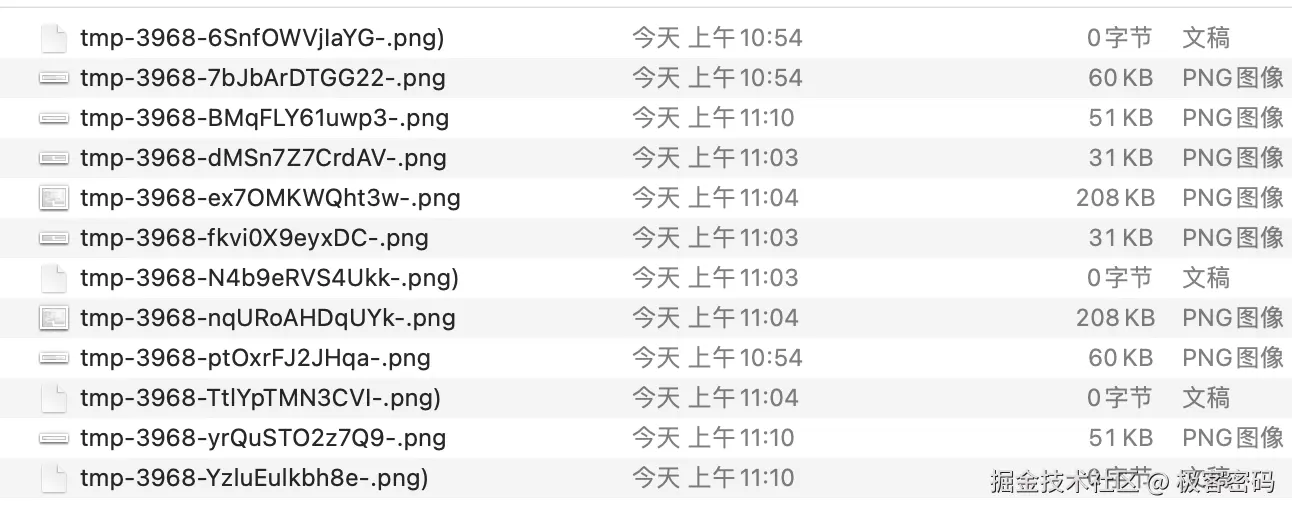Select the tmp-3968-nqURoAHDqUYk-.png filename

[267, 318]
